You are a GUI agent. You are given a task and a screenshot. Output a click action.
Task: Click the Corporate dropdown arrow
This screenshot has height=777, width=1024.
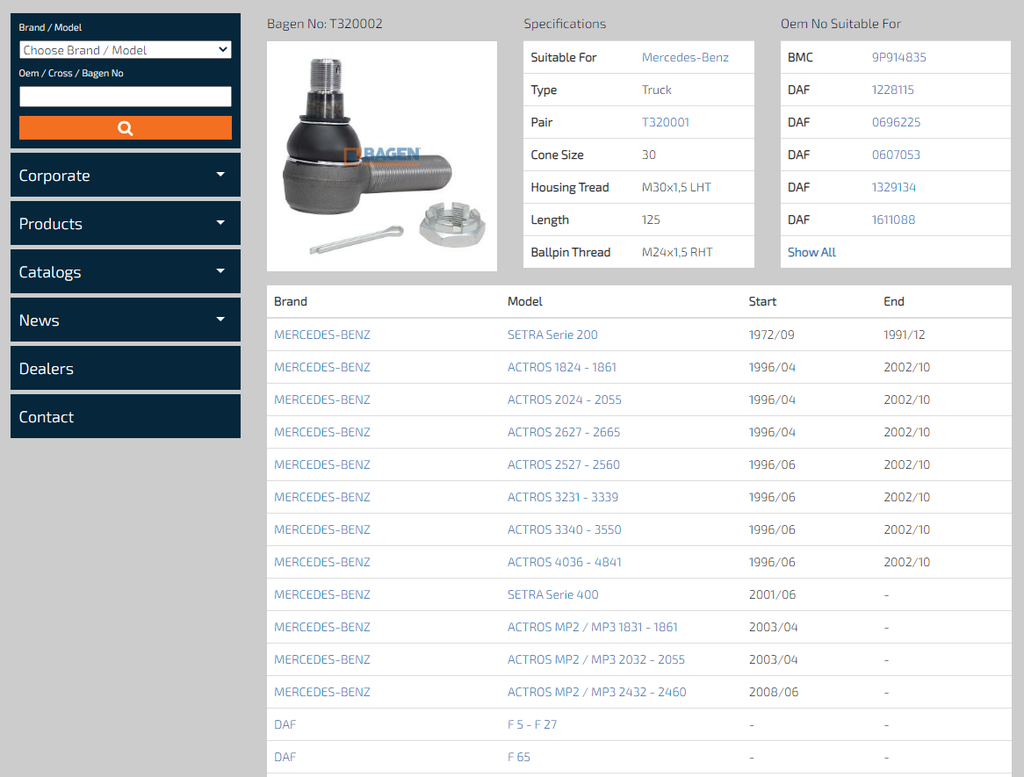click(x=221, y=174)
